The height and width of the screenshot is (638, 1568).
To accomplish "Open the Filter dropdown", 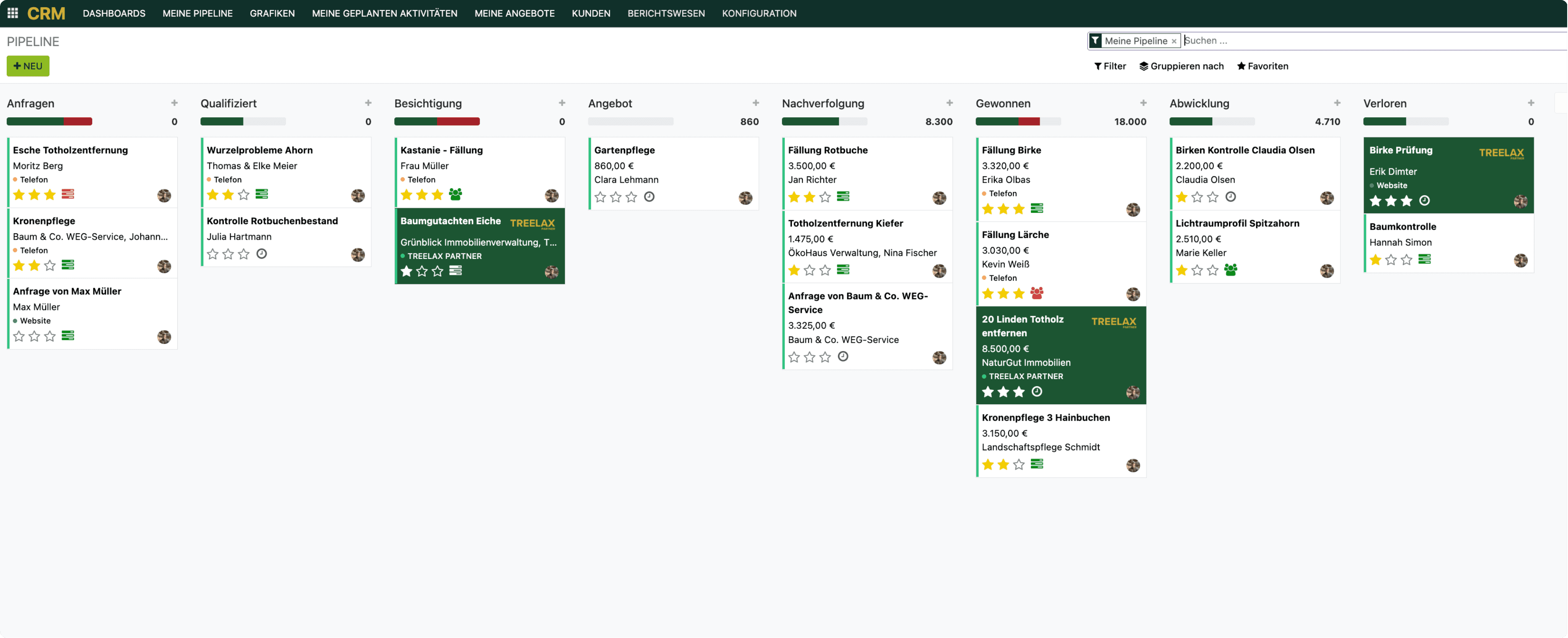I will [x=1110, y=66].
